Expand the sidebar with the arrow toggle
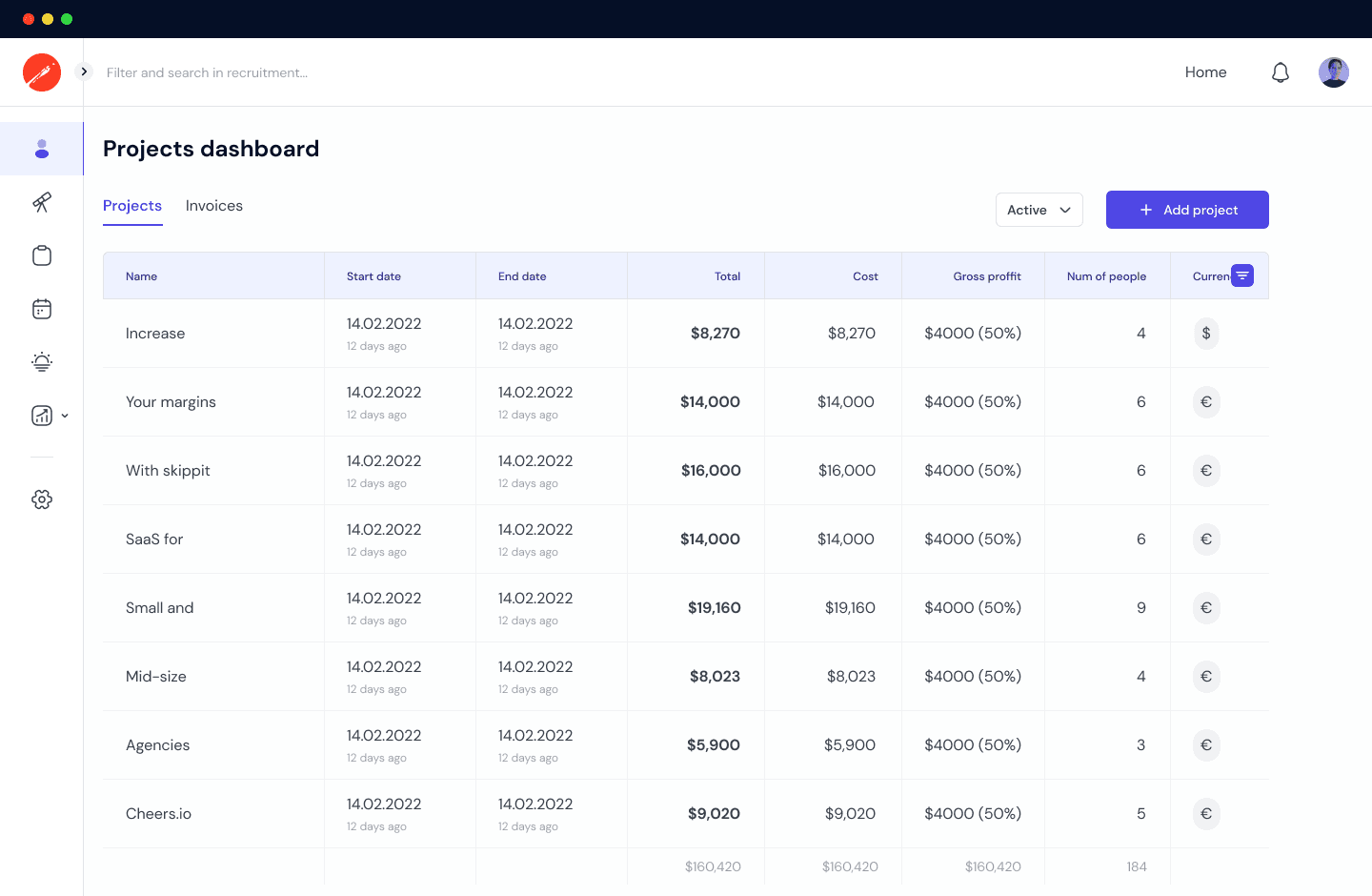Viewport: 1372px width, 896px height. point(84,71)
